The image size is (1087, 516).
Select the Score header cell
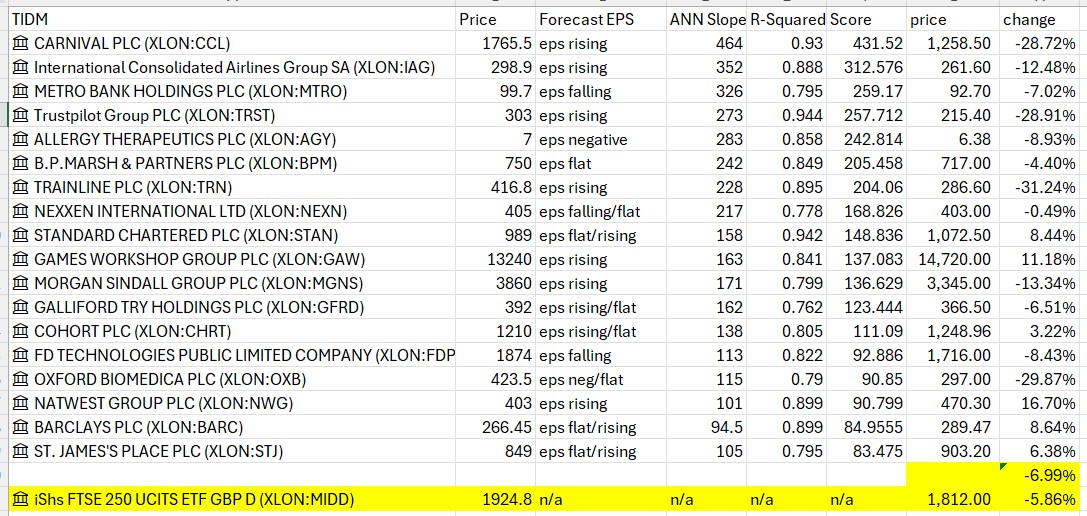[x=867, y=19]
